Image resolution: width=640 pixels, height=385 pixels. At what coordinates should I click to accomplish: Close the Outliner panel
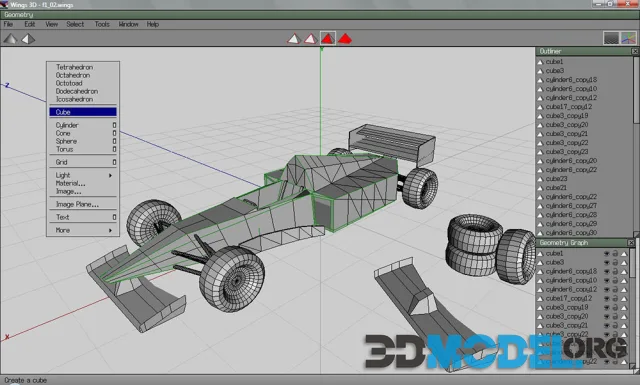click(x=635, y=51)
